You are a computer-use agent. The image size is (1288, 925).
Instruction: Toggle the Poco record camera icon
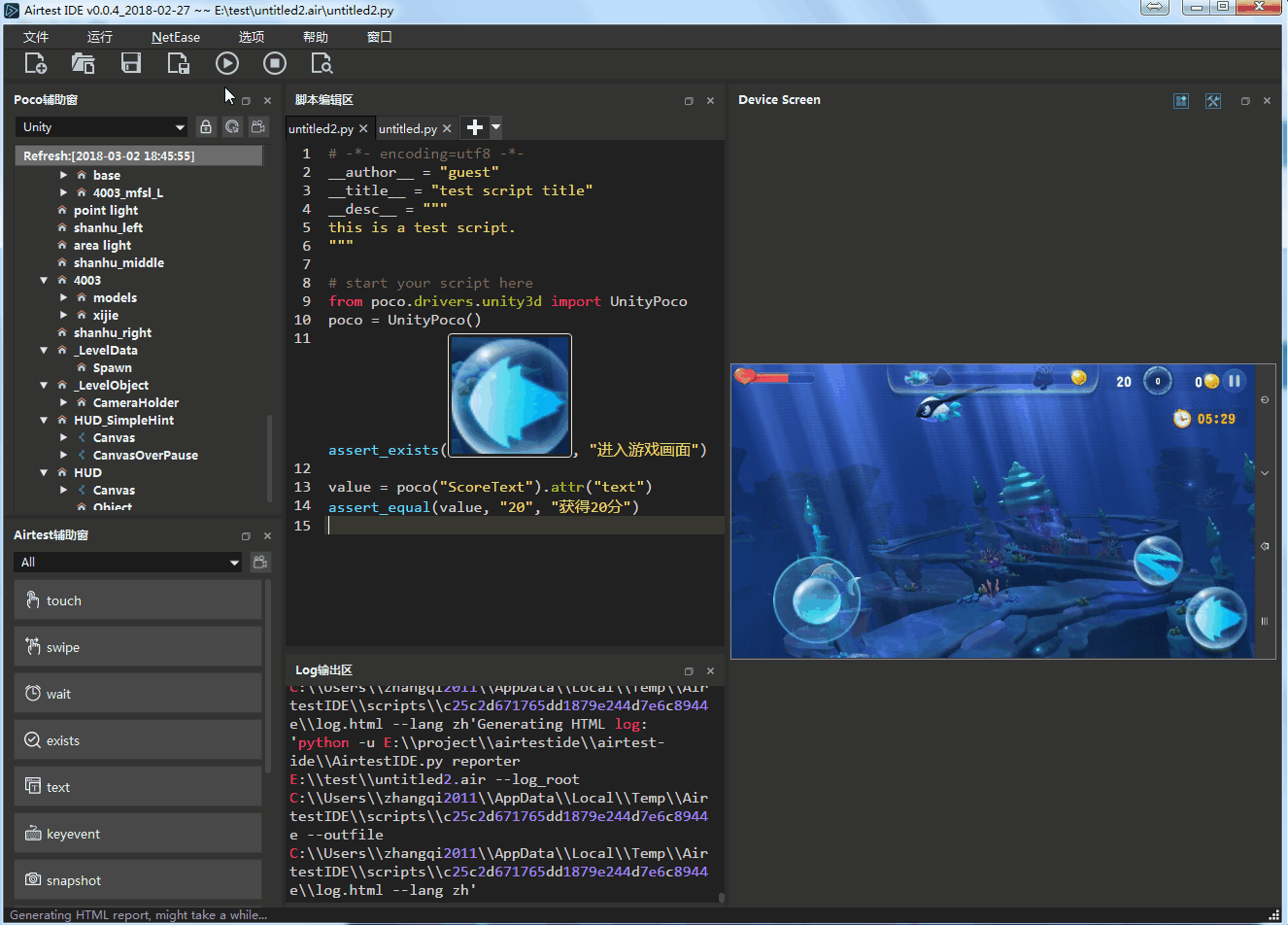(258, 127)
